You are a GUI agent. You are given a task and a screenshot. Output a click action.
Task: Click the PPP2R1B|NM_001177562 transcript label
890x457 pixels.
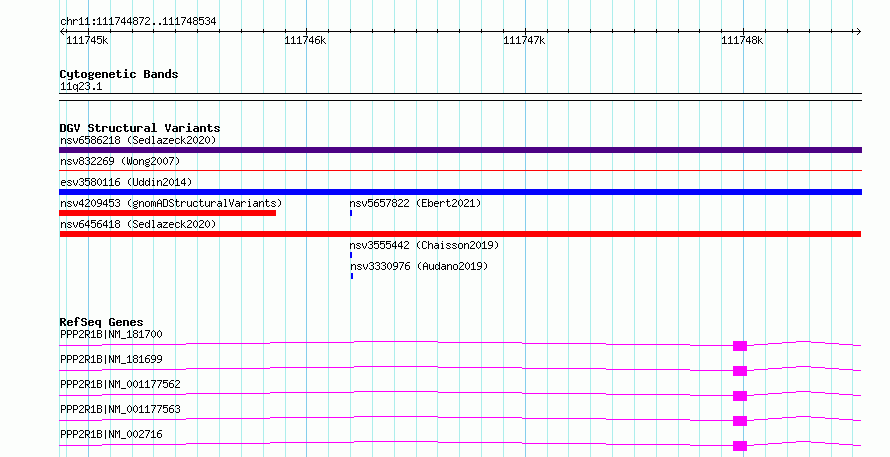pyautogui.click(x=120, y=384)
